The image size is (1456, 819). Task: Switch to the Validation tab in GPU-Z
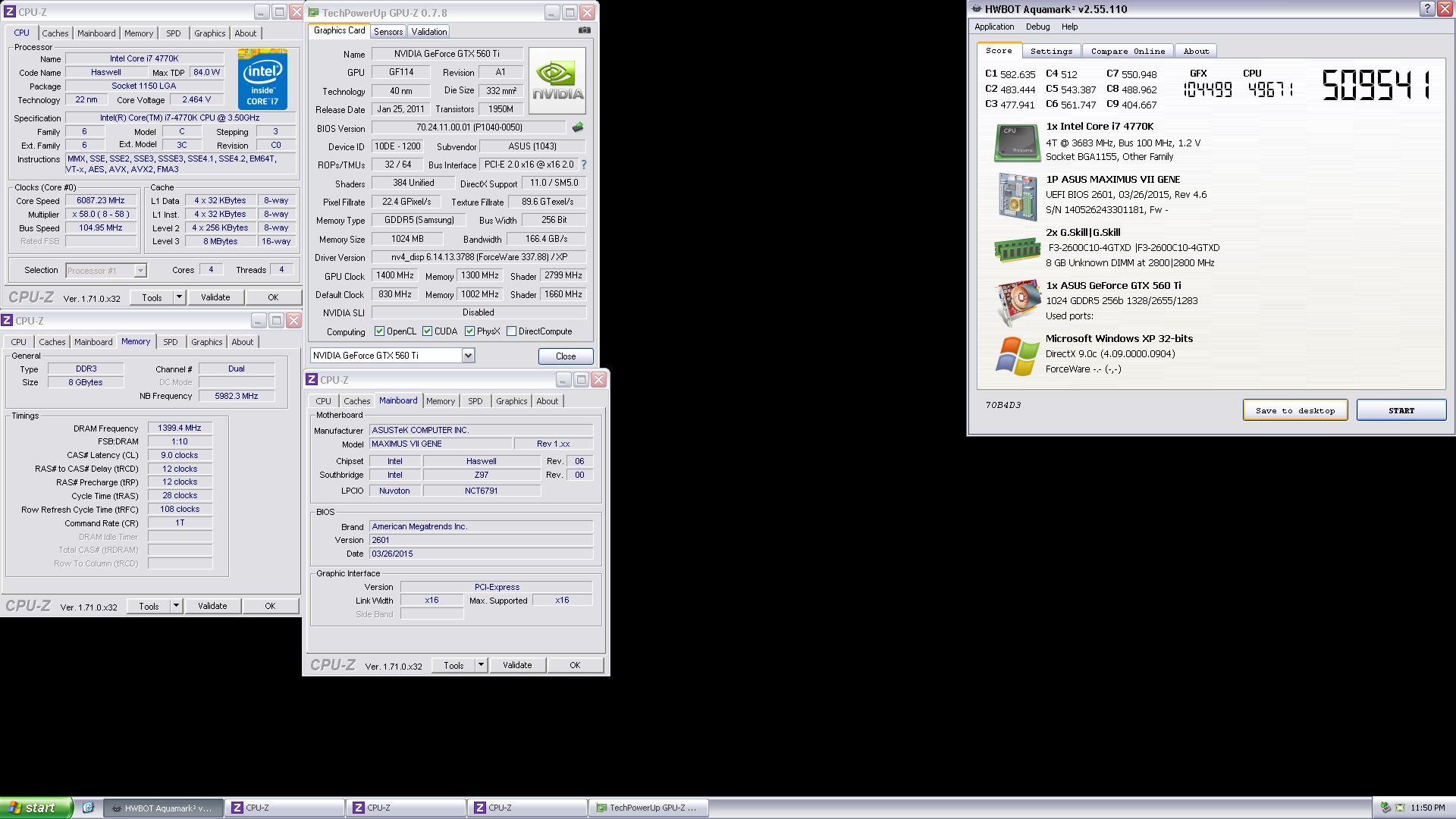pos(429,32)
